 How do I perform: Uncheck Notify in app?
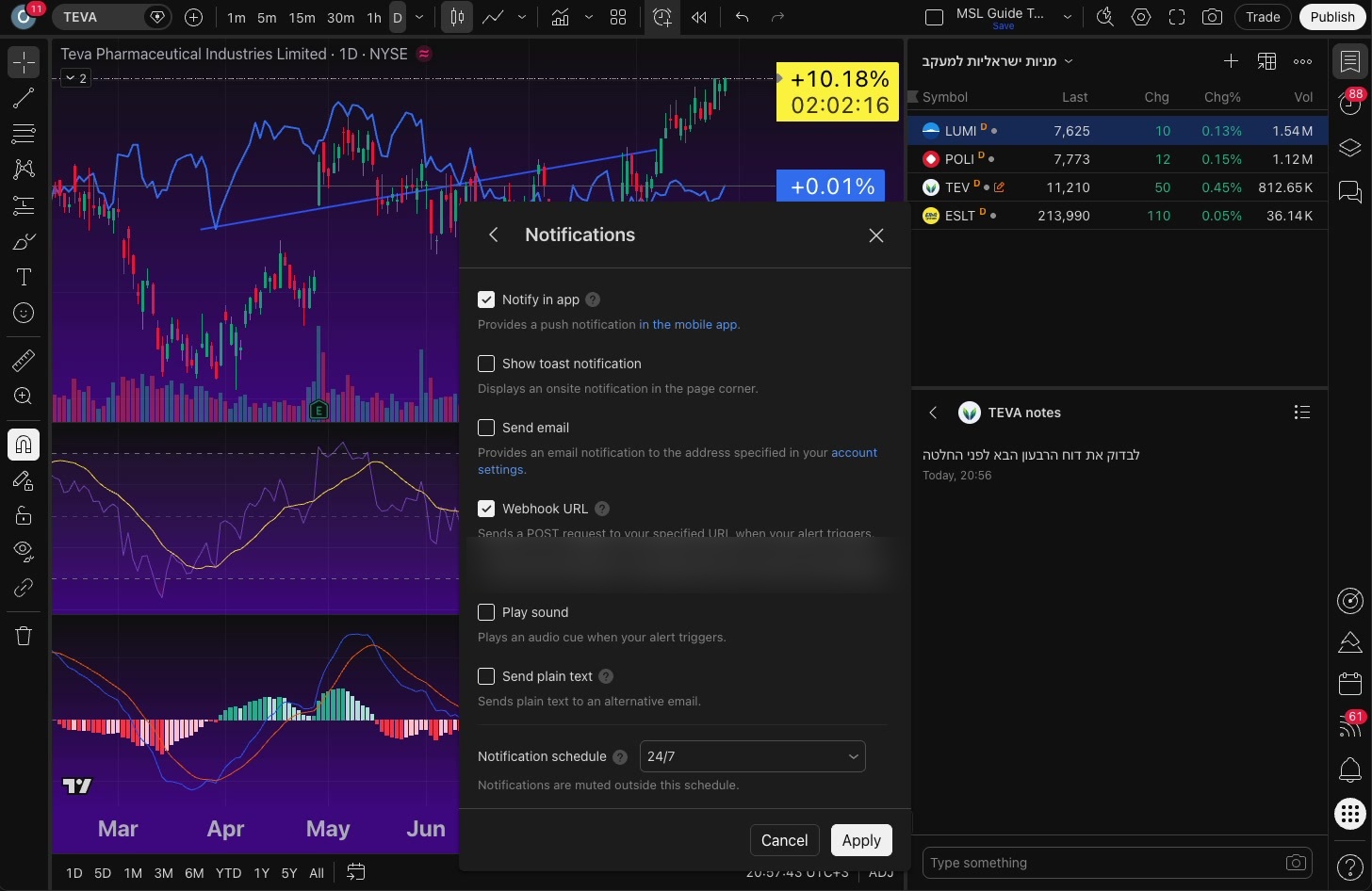486,300
